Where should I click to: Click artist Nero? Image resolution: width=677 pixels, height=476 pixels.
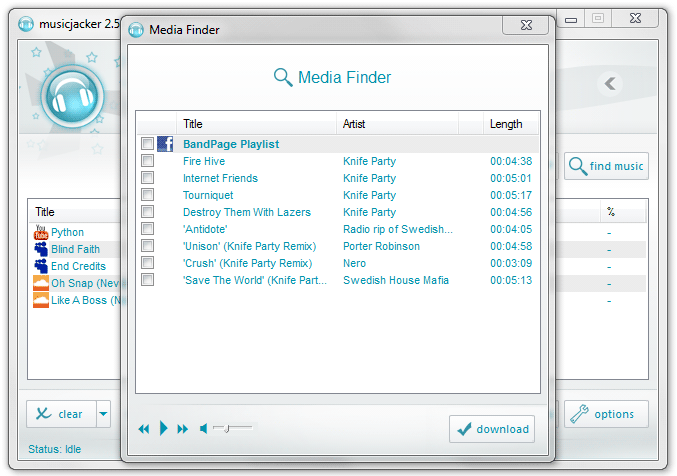pos(354,263)
